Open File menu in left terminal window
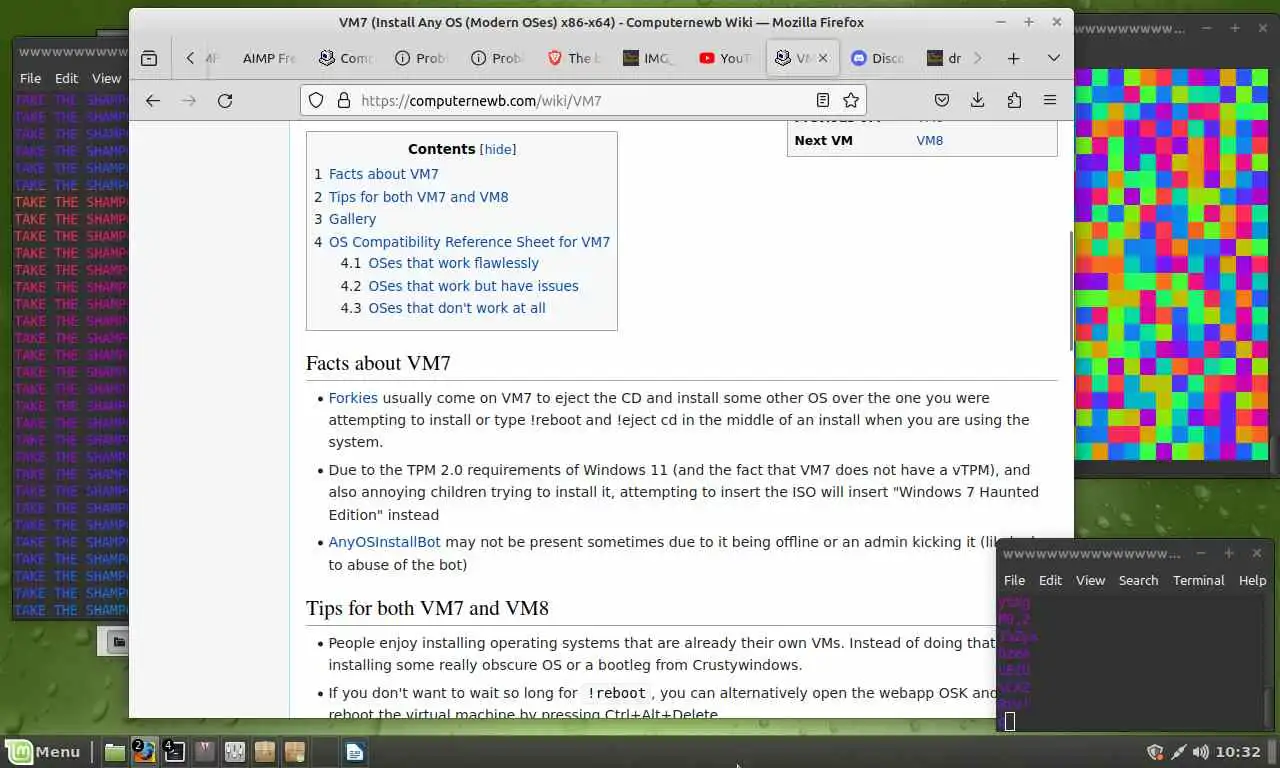This screenshot has width=1280, height=768. coord(30,78)
